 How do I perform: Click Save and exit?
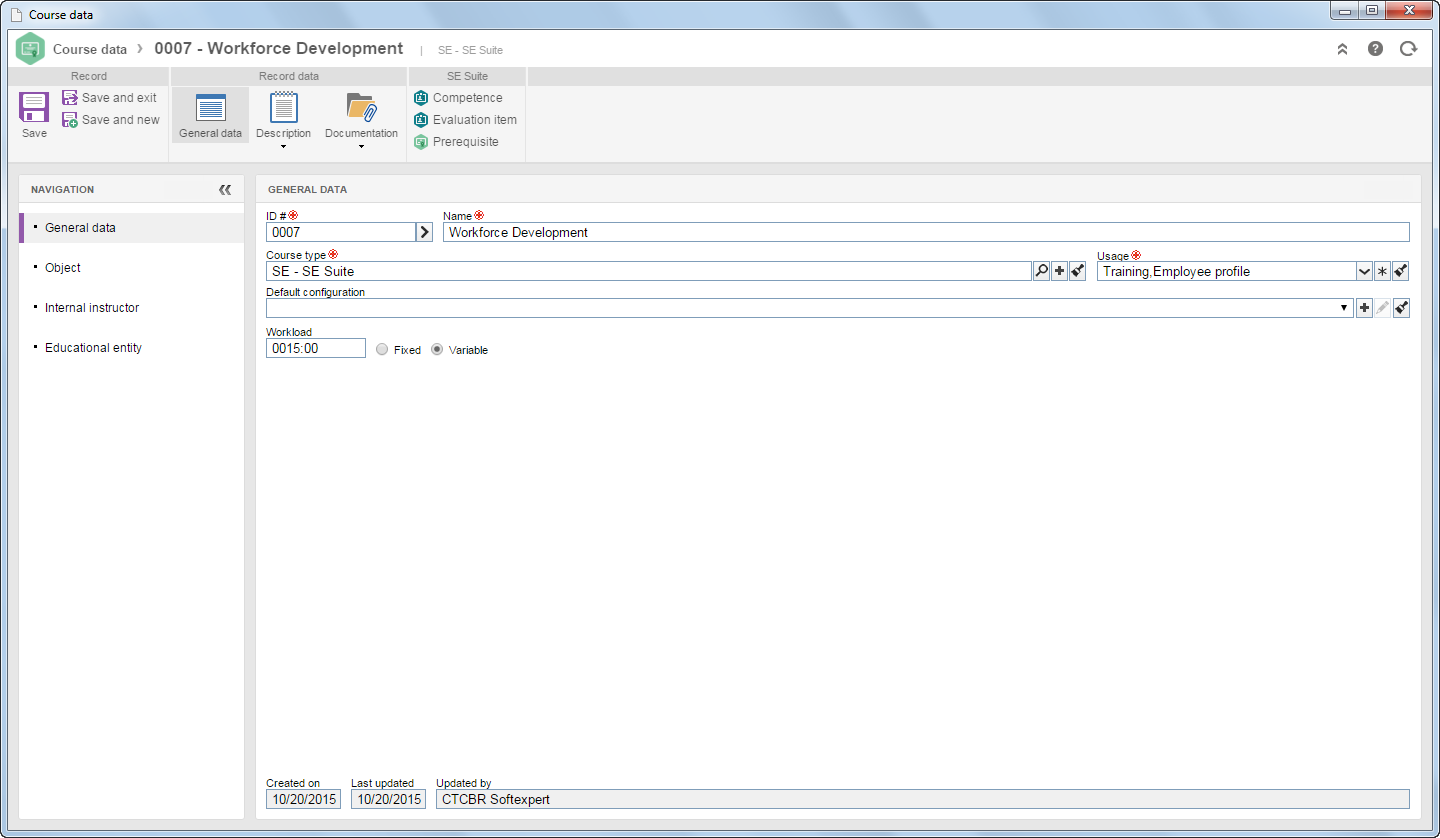click(110, 98)
